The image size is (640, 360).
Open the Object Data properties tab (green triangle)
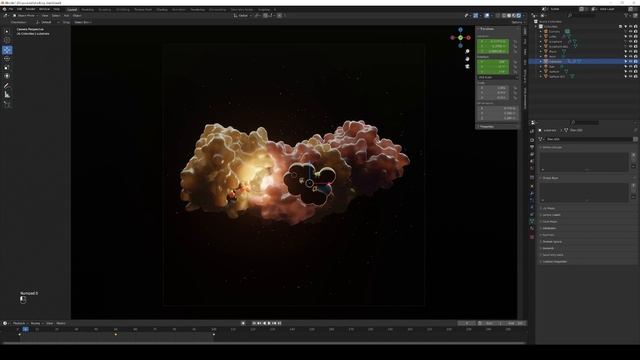532,221
